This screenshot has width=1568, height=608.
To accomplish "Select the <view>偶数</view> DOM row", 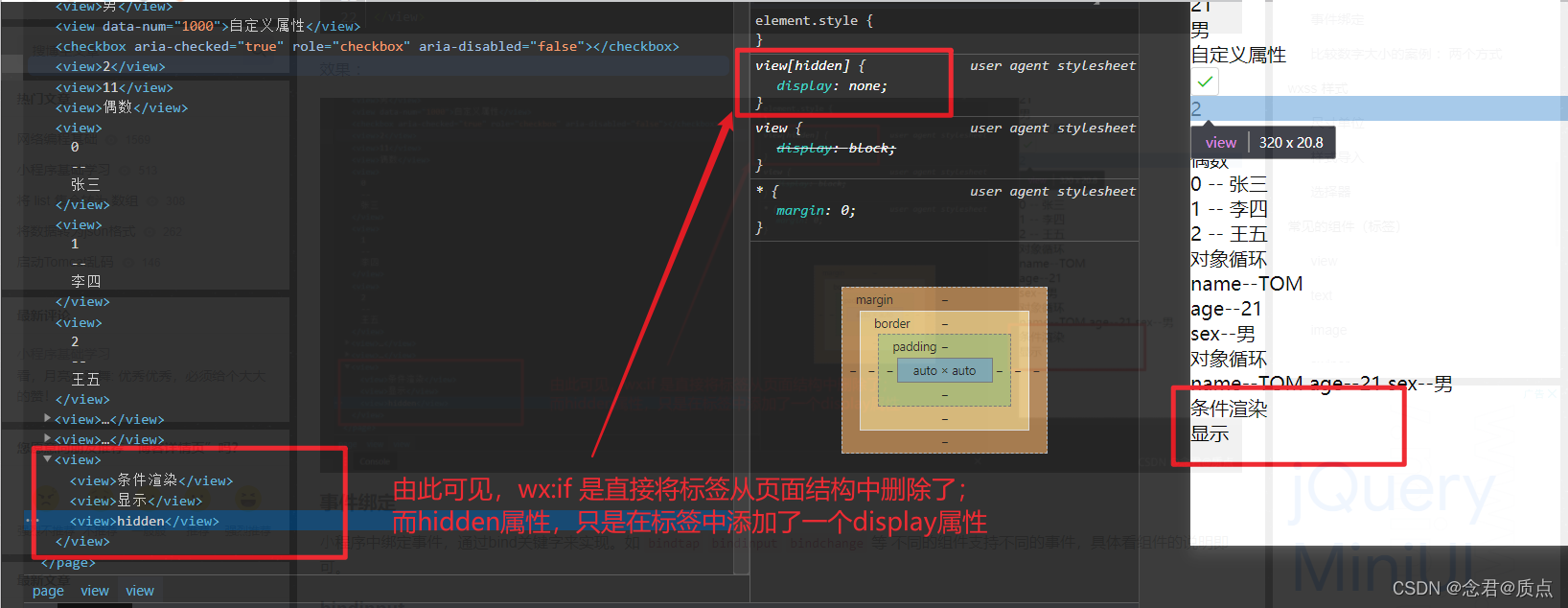I will coord(122,107).
